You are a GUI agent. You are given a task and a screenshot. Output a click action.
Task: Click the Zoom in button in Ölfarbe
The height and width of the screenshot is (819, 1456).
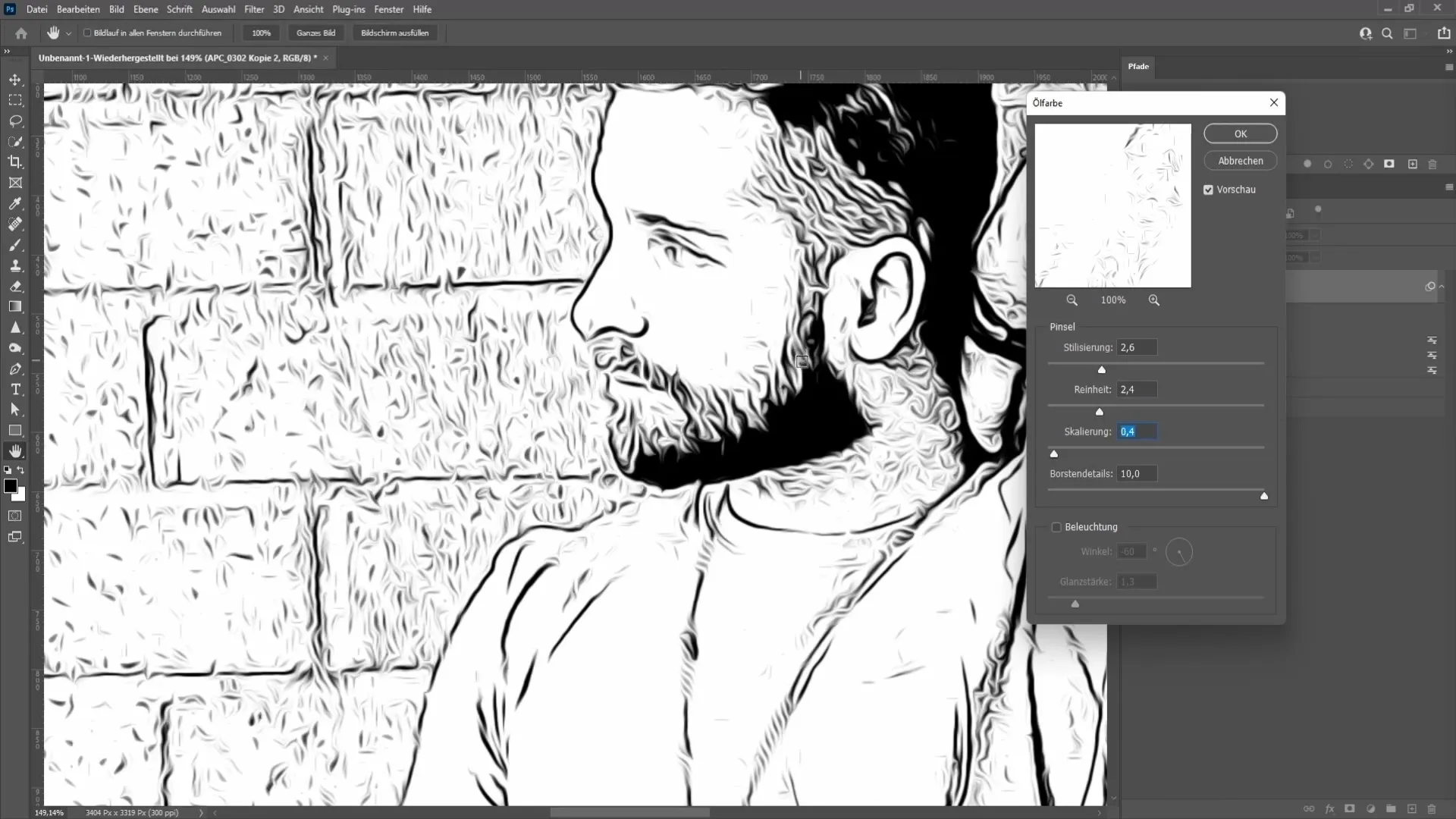1155,300
